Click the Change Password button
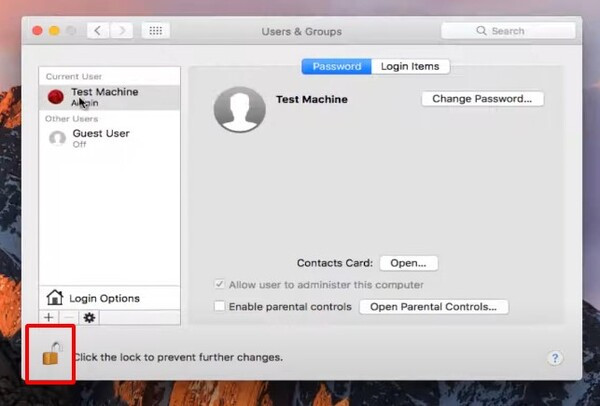 click(482, 99)
